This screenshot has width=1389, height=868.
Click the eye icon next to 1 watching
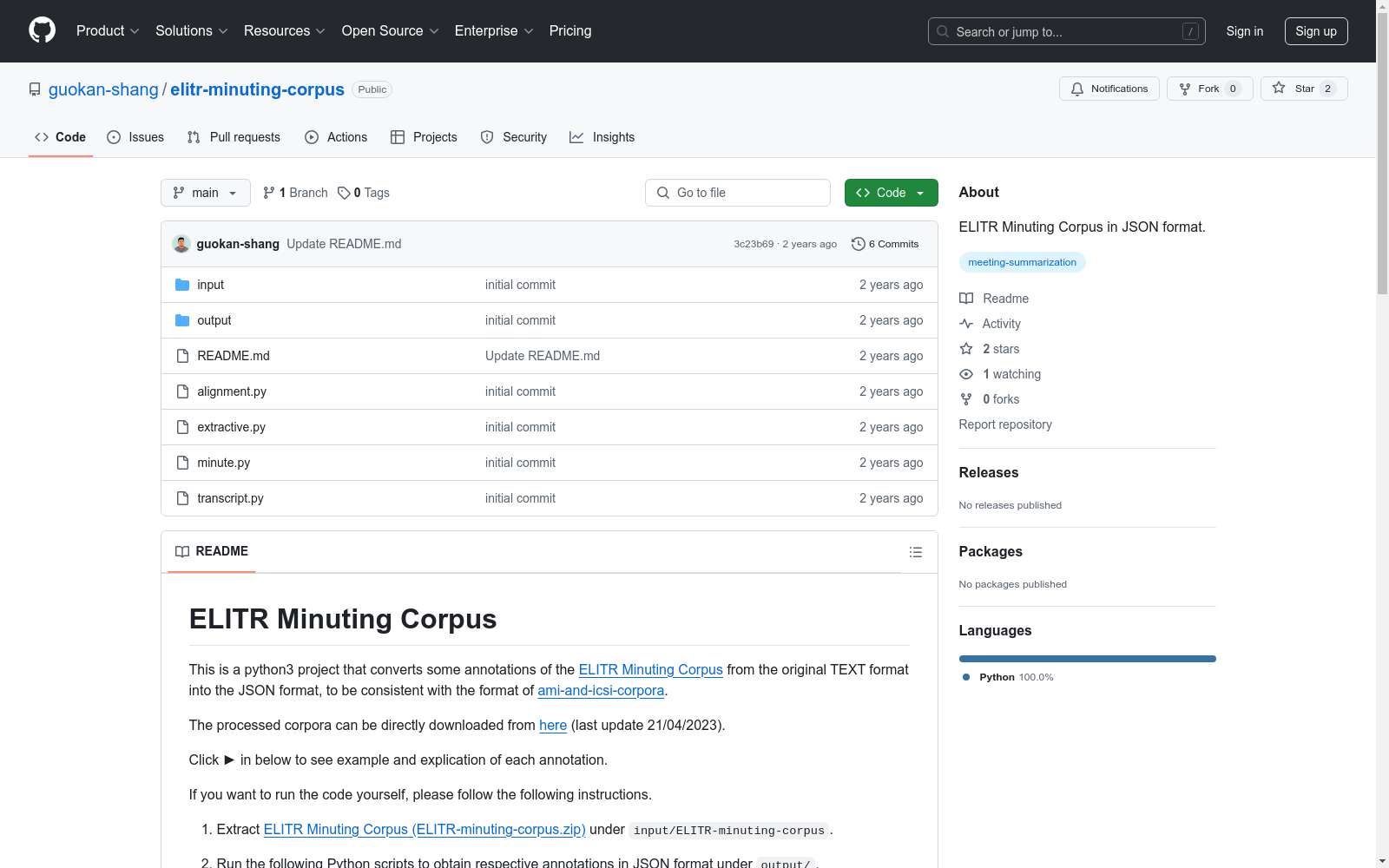(x=966, y=374)
